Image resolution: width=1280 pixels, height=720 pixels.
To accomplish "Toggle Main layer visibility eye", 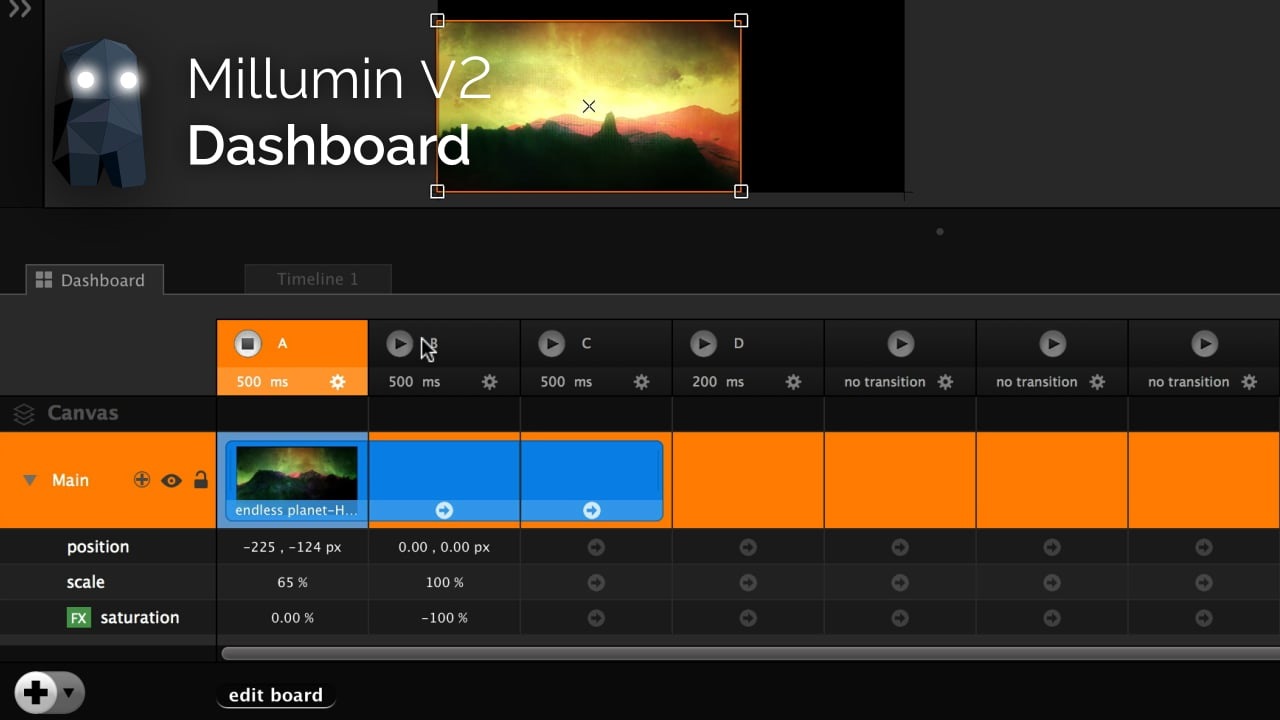I will point(171,481).
